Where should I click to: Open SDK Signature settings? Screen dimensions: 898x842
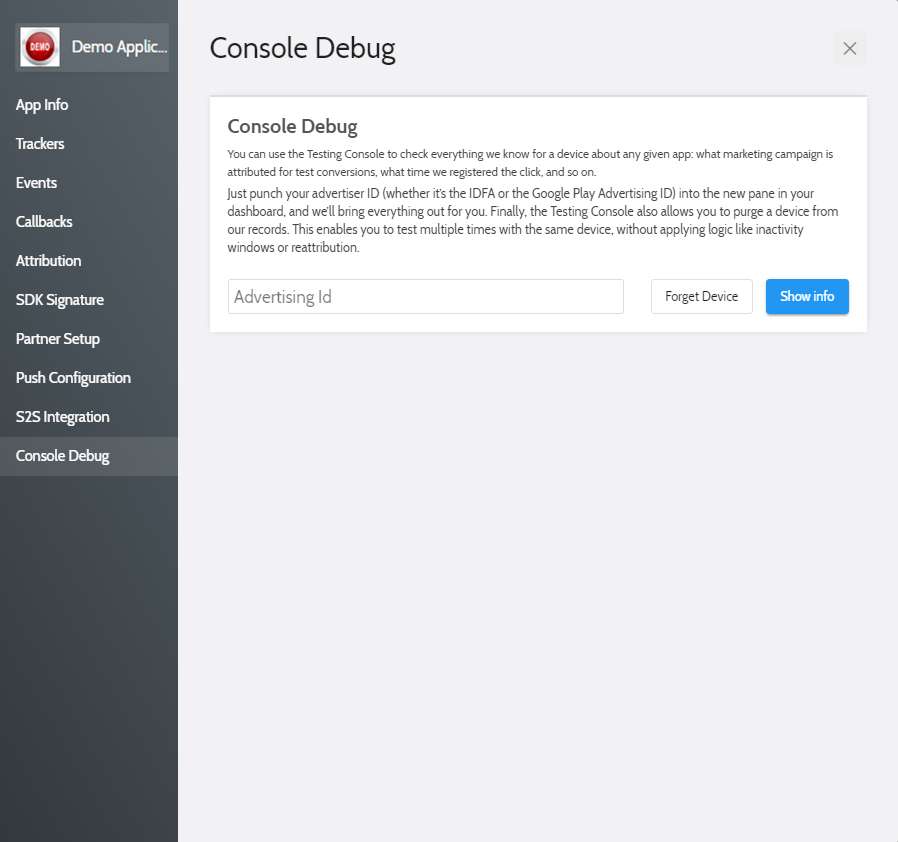(x=60, y=300)
